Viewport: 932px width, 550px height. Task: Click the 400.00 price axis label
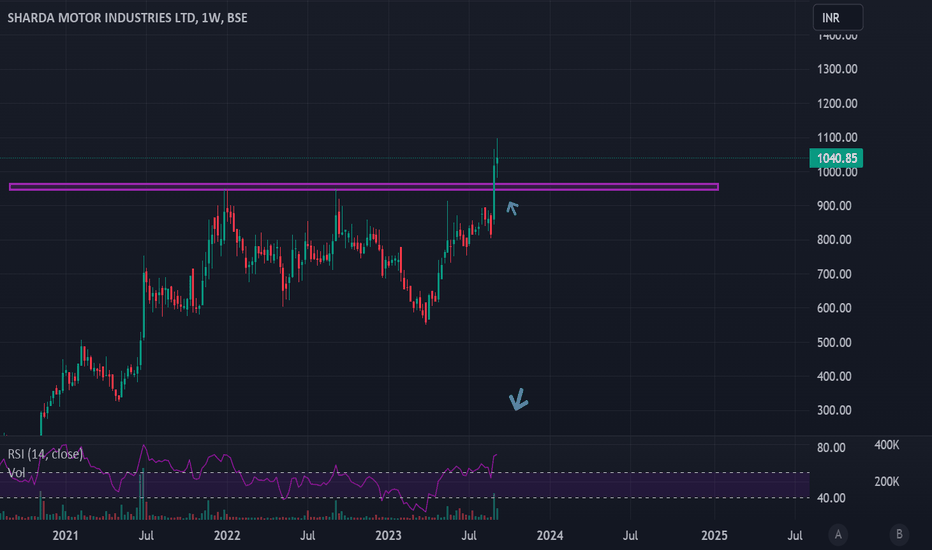pos(834,376)
